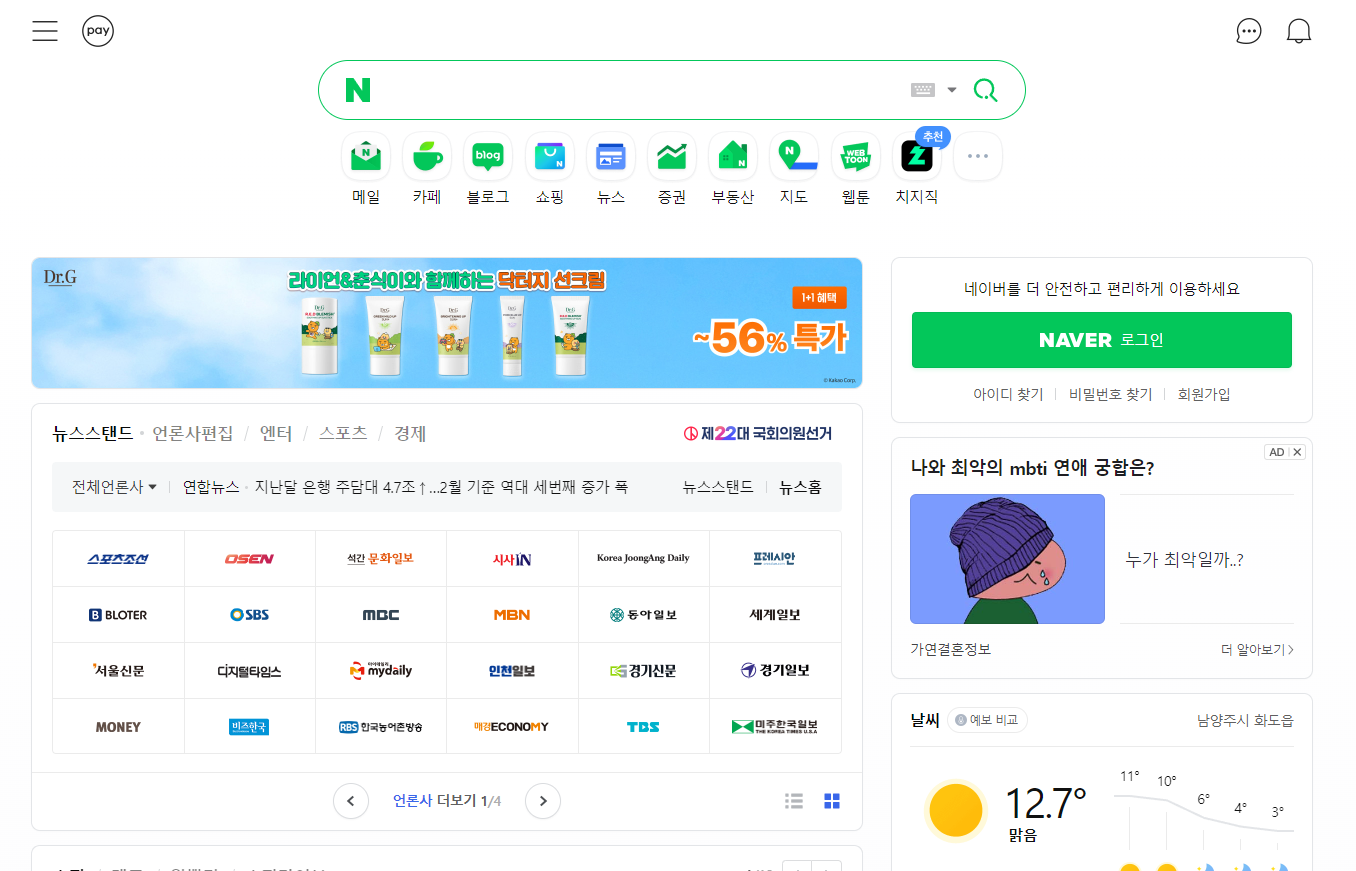The image size is (1356, 871).
Task: Select the 엔터 tab
Action: pos(276,433)
